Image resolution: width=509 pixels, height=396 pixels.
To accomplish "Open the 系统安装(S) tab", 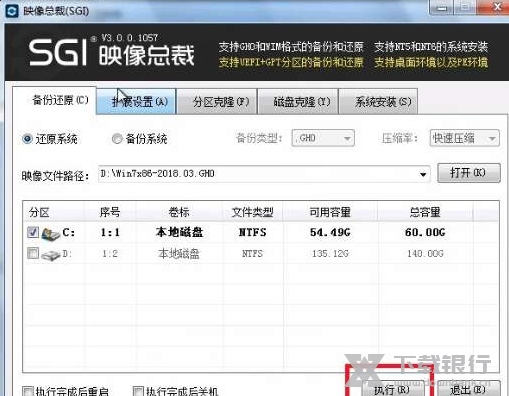I will point(378,101).
